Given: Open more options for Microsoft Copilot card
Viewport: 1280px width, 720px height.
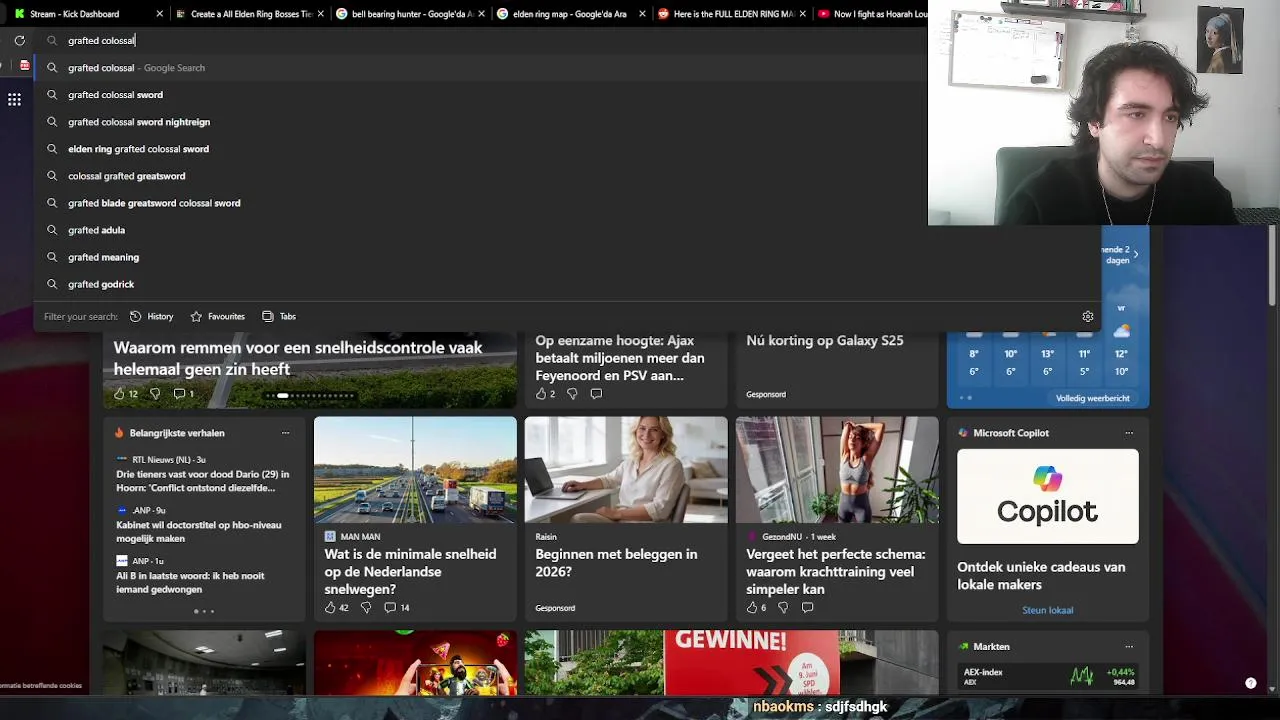Looking at the screenshot, I should coord(1129,433).
